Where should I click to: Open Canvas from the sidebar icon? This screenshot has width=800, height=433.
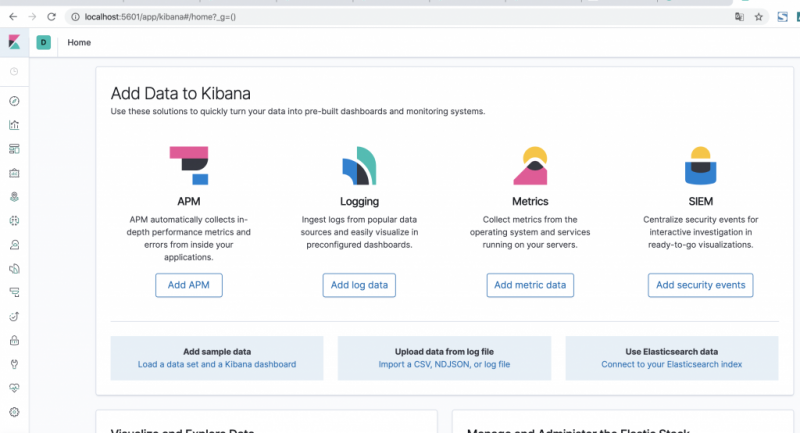click(x=14, y=173)
